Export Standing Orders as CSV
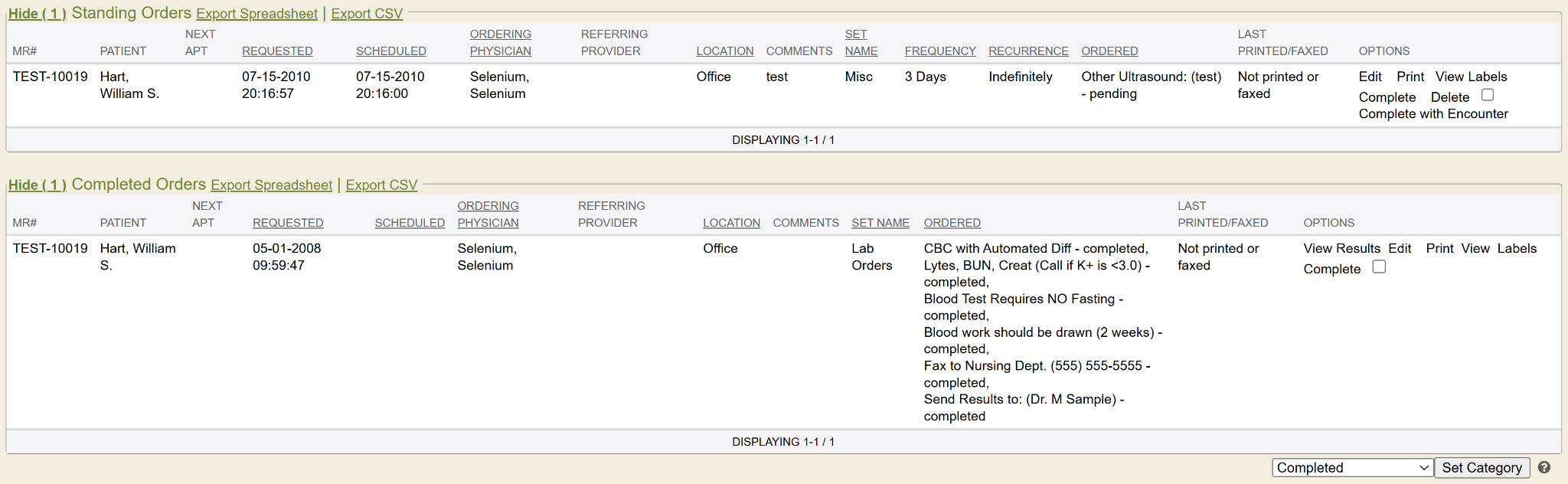Viewport: 1568px width, 484px height. pos(367,14)
